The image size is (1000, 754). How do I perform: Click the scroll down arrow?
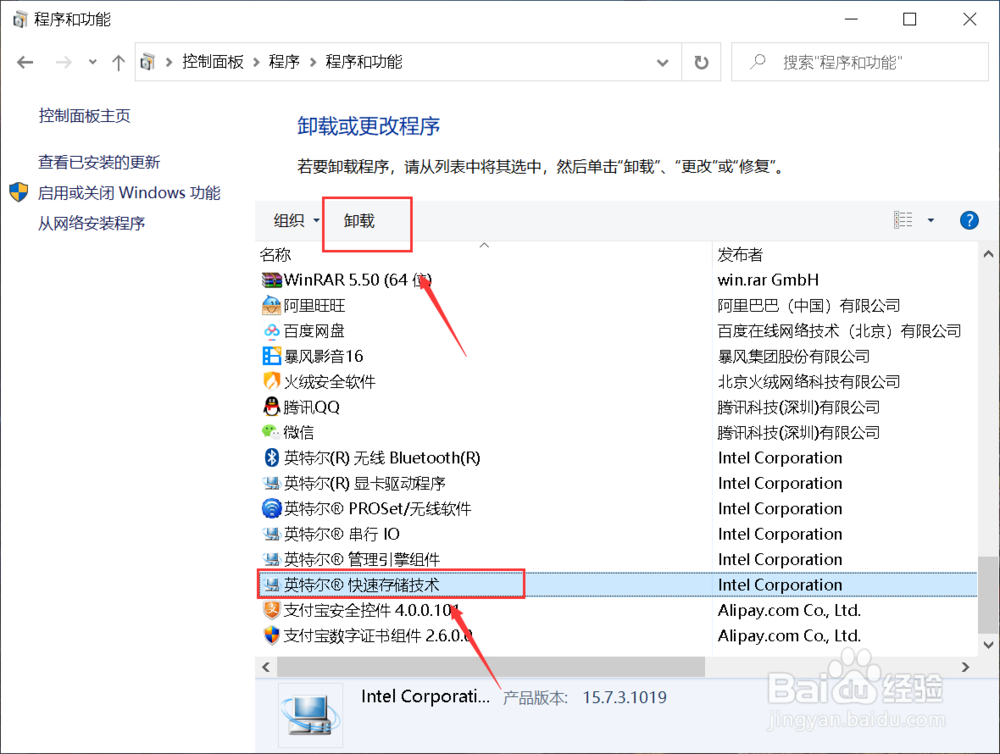(x=988, y=645)
